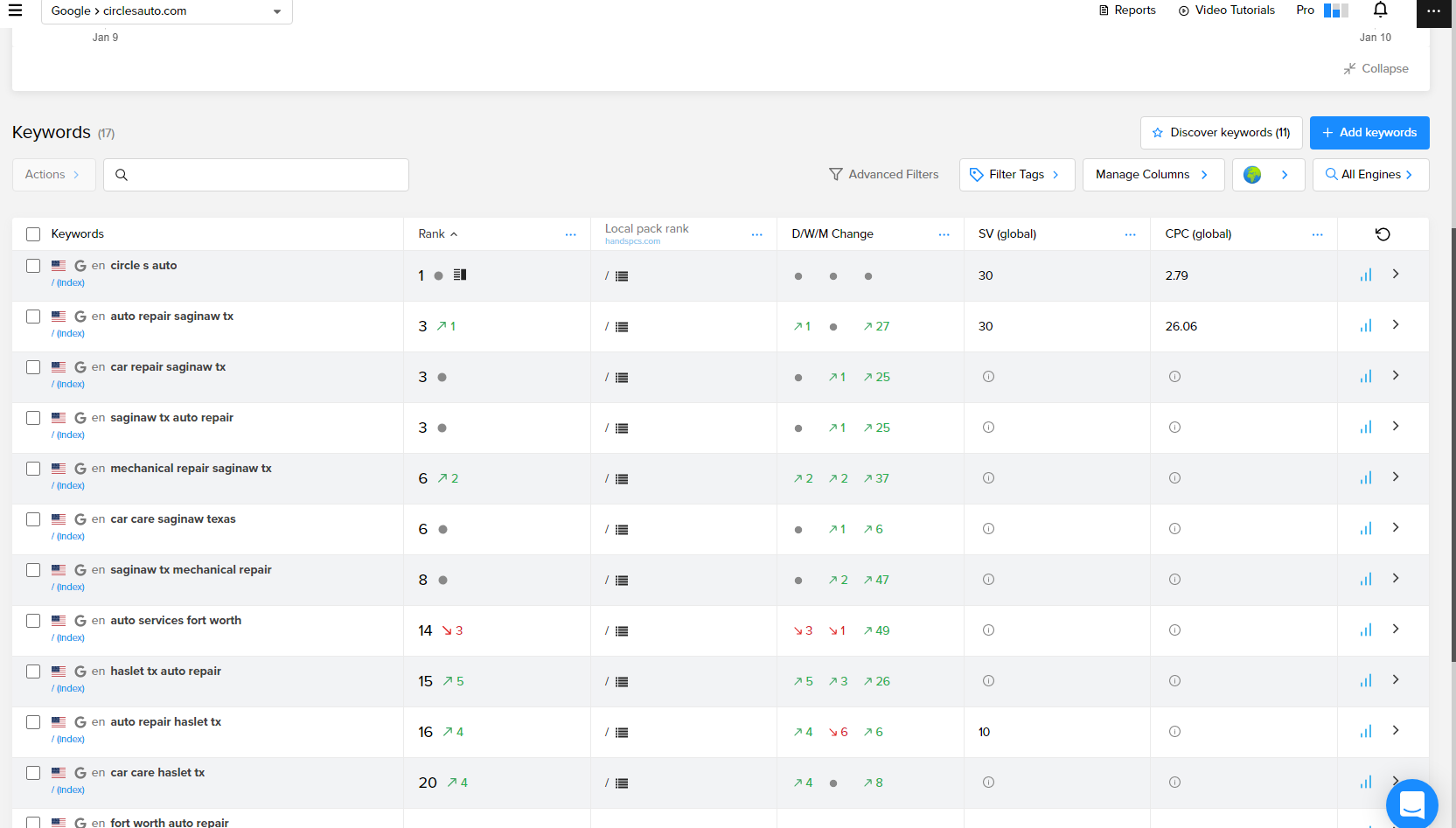
Task: Check the car care saginaw texas row
Action: click(x=33, y=519)
